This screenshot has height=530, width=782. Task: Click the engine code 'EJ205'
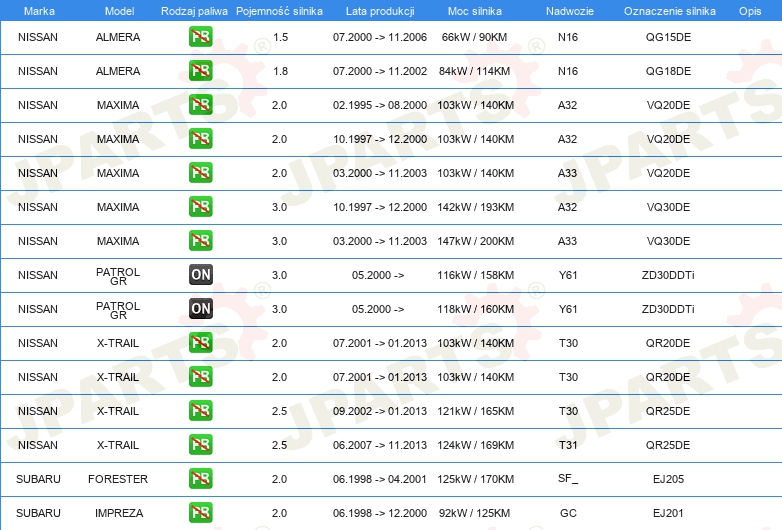point(668,479)
